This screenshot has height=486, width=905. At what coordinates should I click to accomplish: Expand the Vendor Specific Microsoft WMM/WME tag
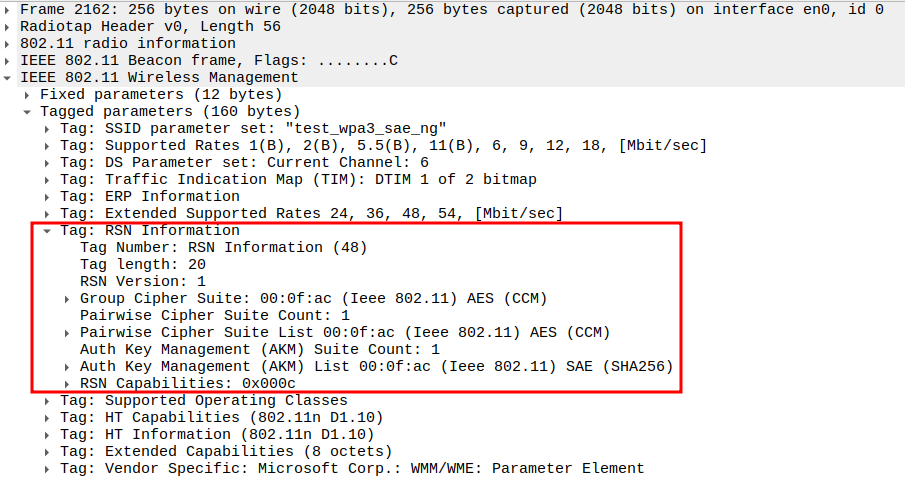coord(48,469)
